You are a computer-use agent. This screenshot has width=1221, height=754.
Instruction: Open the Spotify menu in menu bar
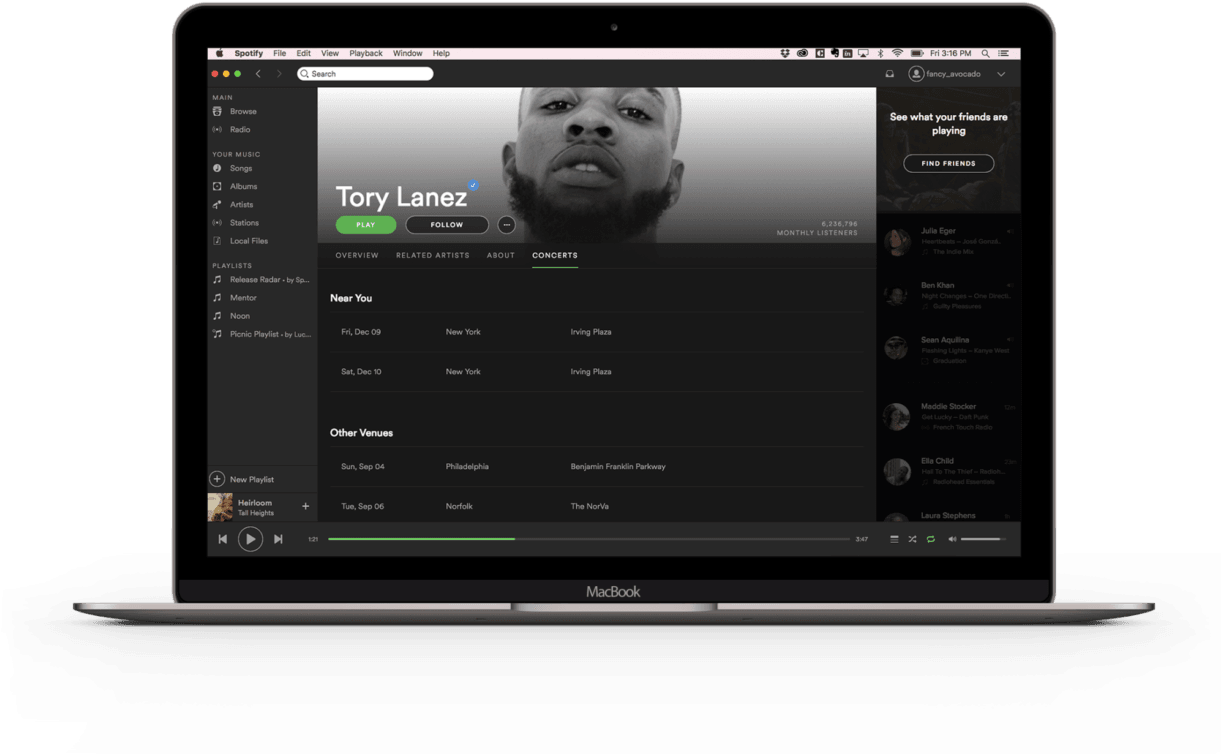pos(249,53)
